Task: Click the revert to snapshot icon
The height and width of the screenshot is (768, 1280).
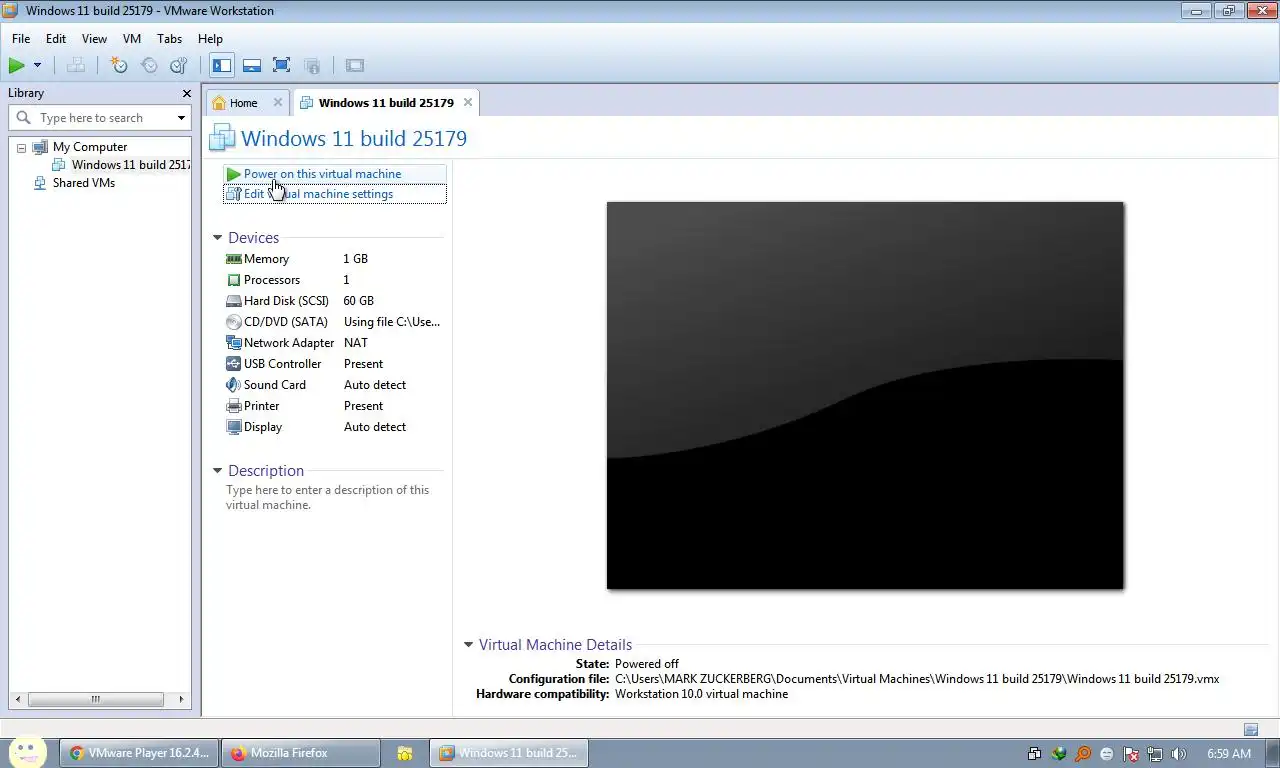Action: click(149, 66)
